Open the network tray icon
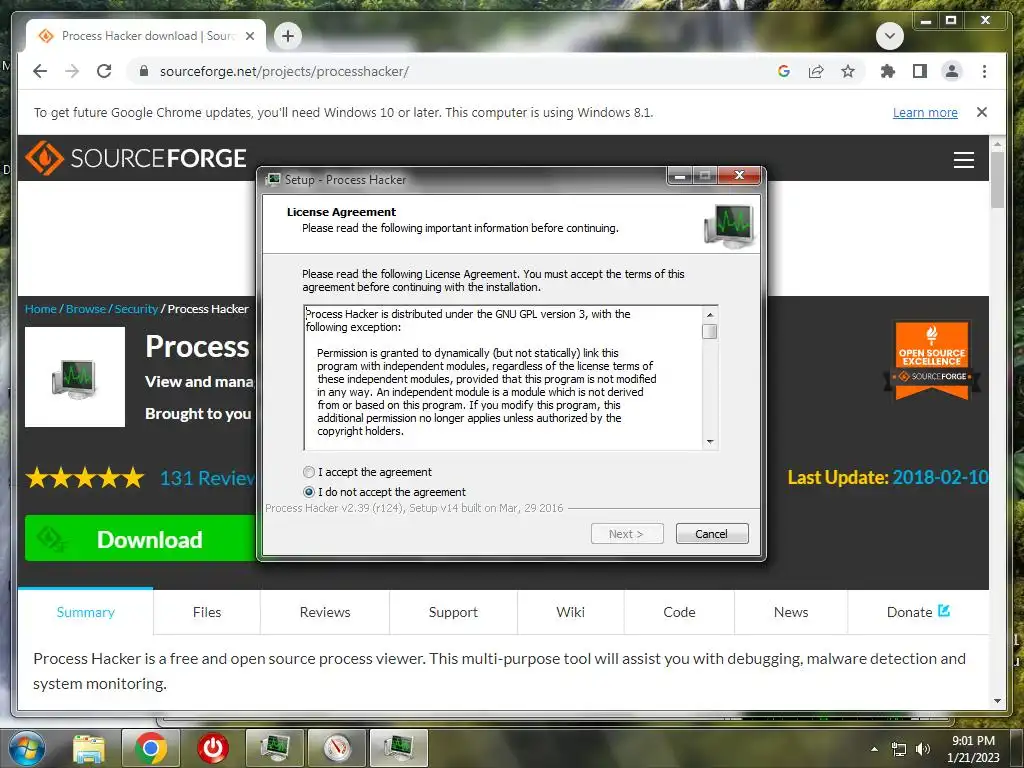The width and height of the screenshot is (1024, 768). click(899, 749)
